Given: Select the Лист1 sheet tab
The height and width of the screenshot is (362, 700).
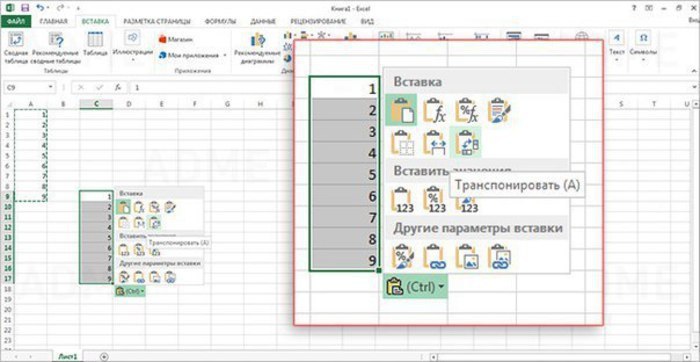Looking at the screenshot, I should click(68, 357).
